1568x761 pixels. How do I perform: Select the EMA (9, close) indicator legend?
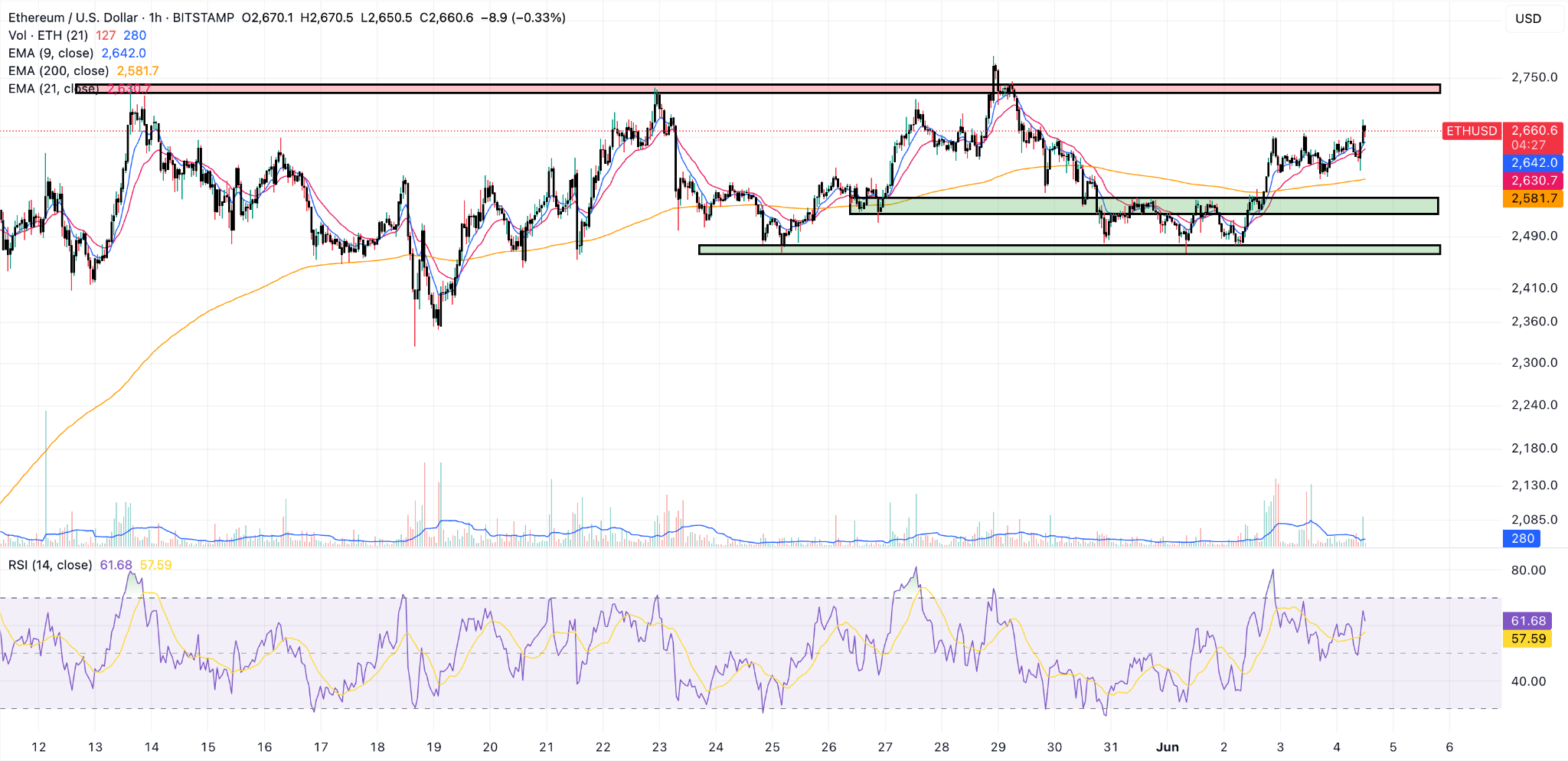tap(51, 53)
